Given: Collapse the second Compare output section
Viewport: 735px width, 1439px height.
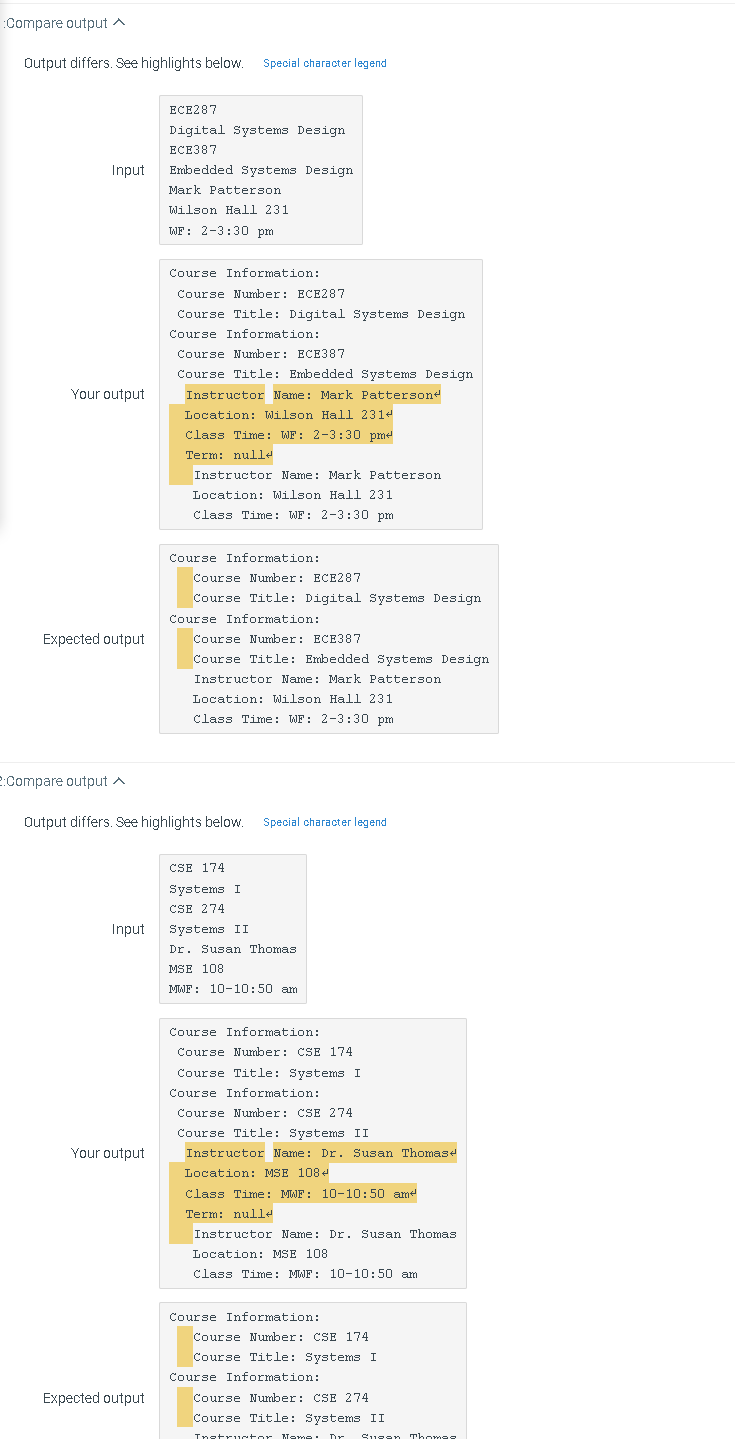Looking at the screenshot, I should coord(119,781).
